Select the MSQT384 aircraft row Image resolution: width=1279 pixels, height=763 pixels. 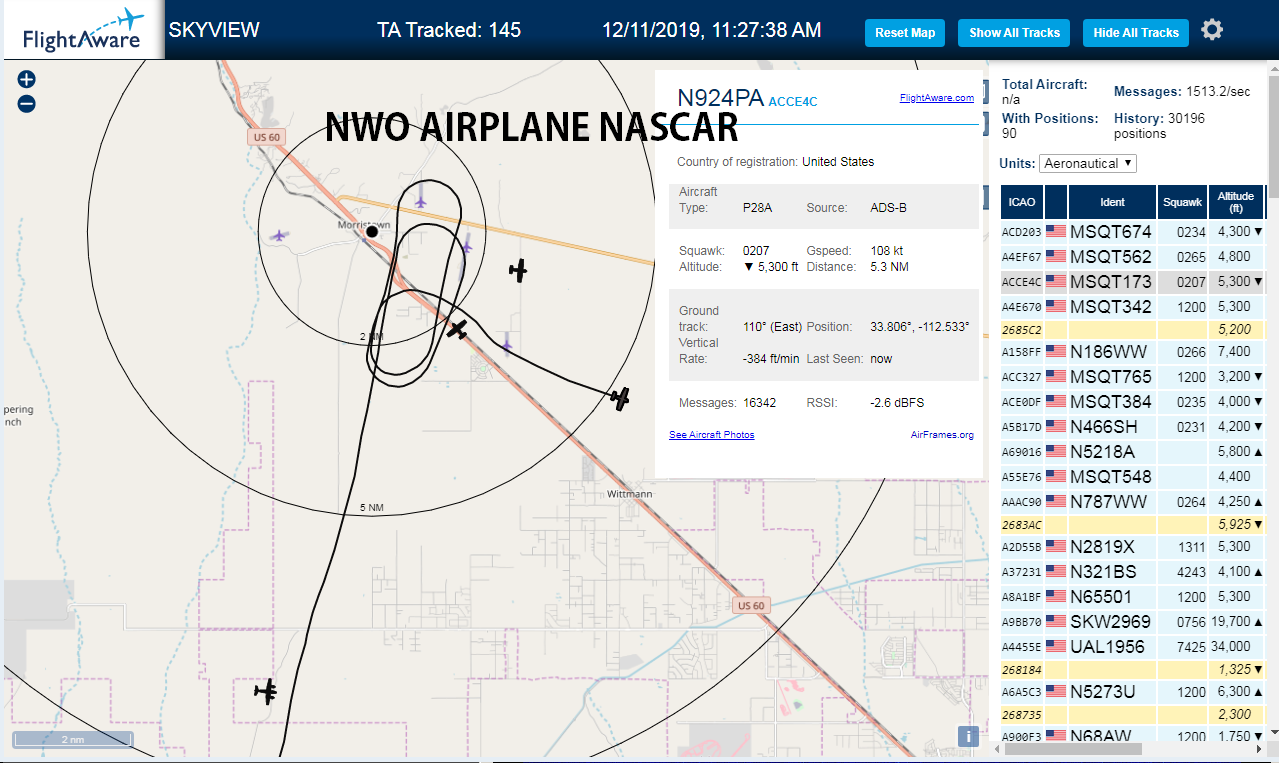[x=1133, y=402]
